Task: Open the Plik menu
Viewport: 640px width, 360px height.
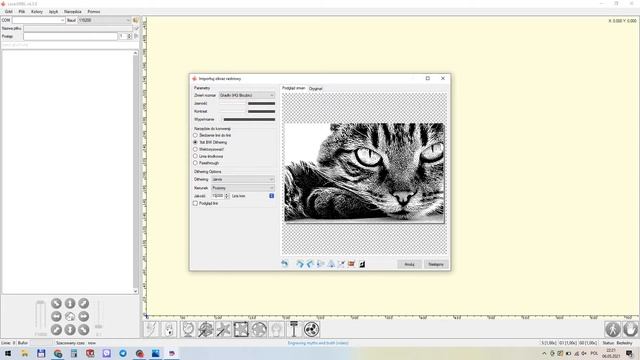Action: click(x=22, y=11)
